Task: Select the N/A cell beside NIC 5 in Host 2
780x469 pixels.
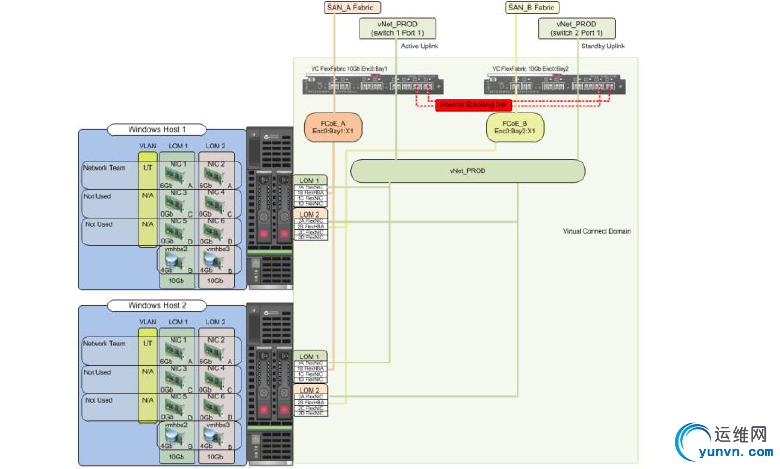Action: click(x=148, y=400)
